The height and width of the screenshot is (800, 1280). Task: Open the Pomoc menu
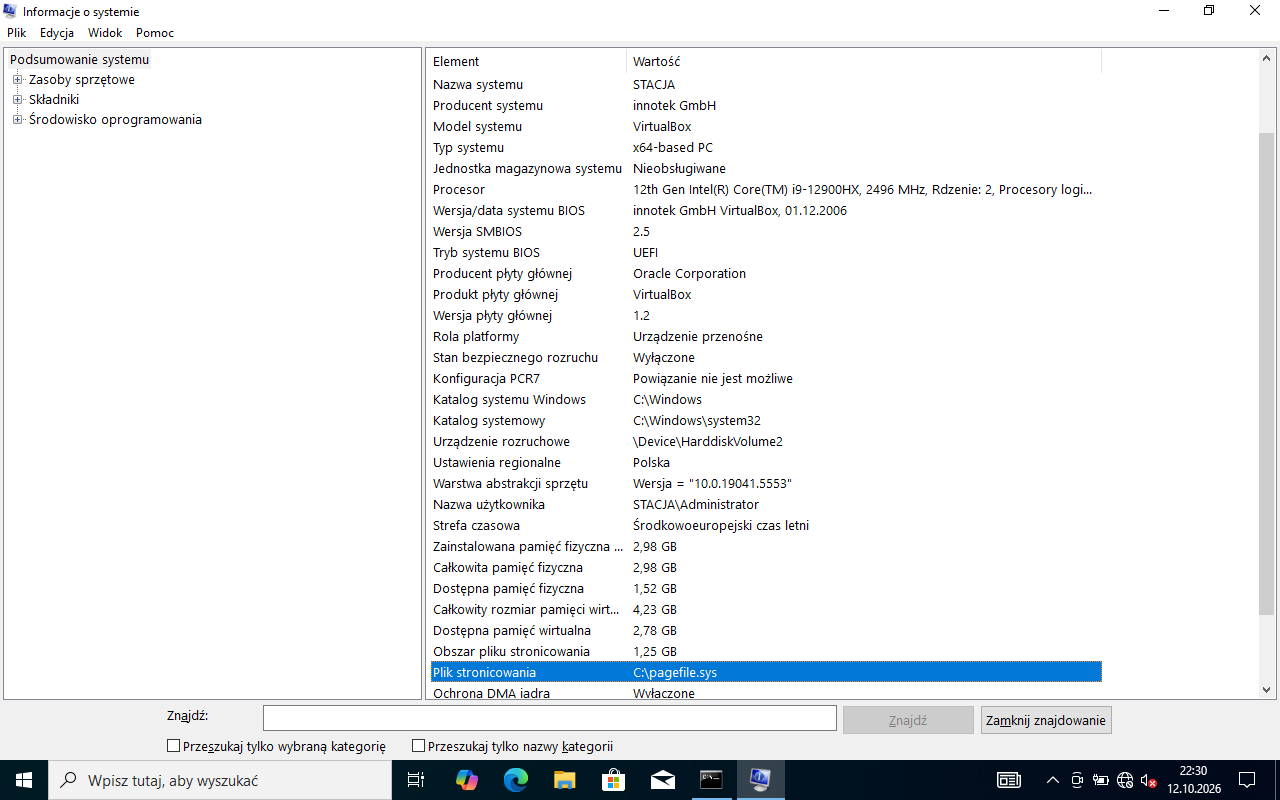[155, 33]
